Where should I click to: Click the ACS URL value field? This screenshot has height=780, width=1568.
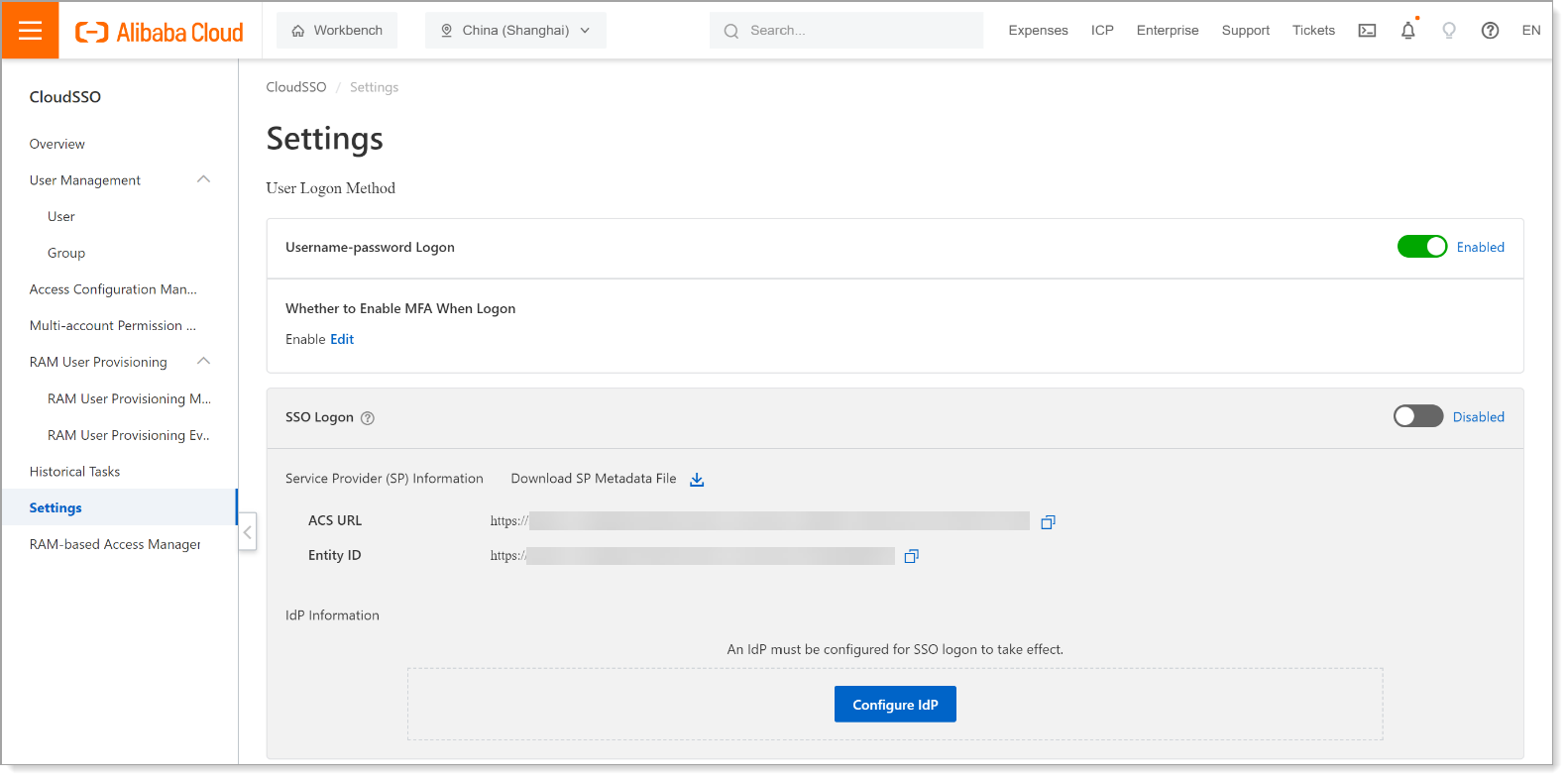(x=759, y=521)
